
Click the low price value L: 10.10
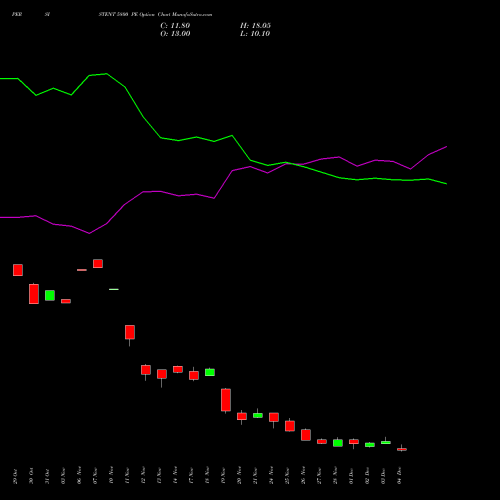point(255,34)
